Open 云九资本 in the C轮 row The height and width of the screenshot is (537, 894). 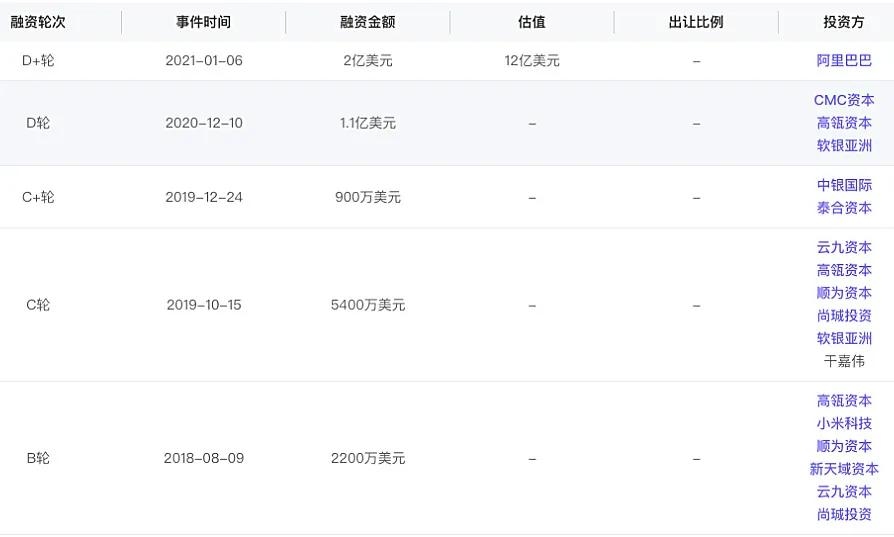click(x=844, y=247)
